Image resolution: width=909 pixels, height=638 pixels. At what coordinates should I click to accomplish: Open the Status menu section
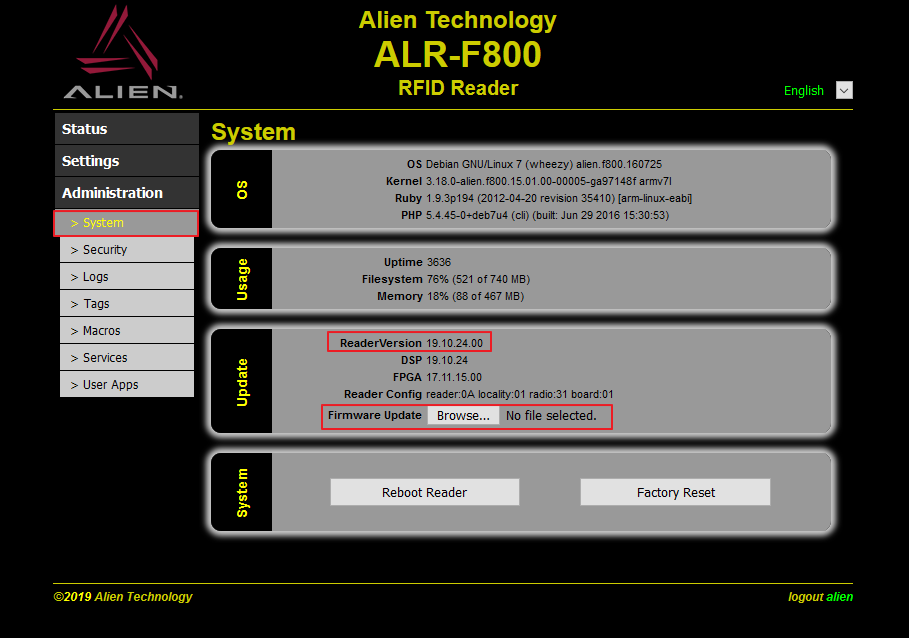tap(127, 129)
